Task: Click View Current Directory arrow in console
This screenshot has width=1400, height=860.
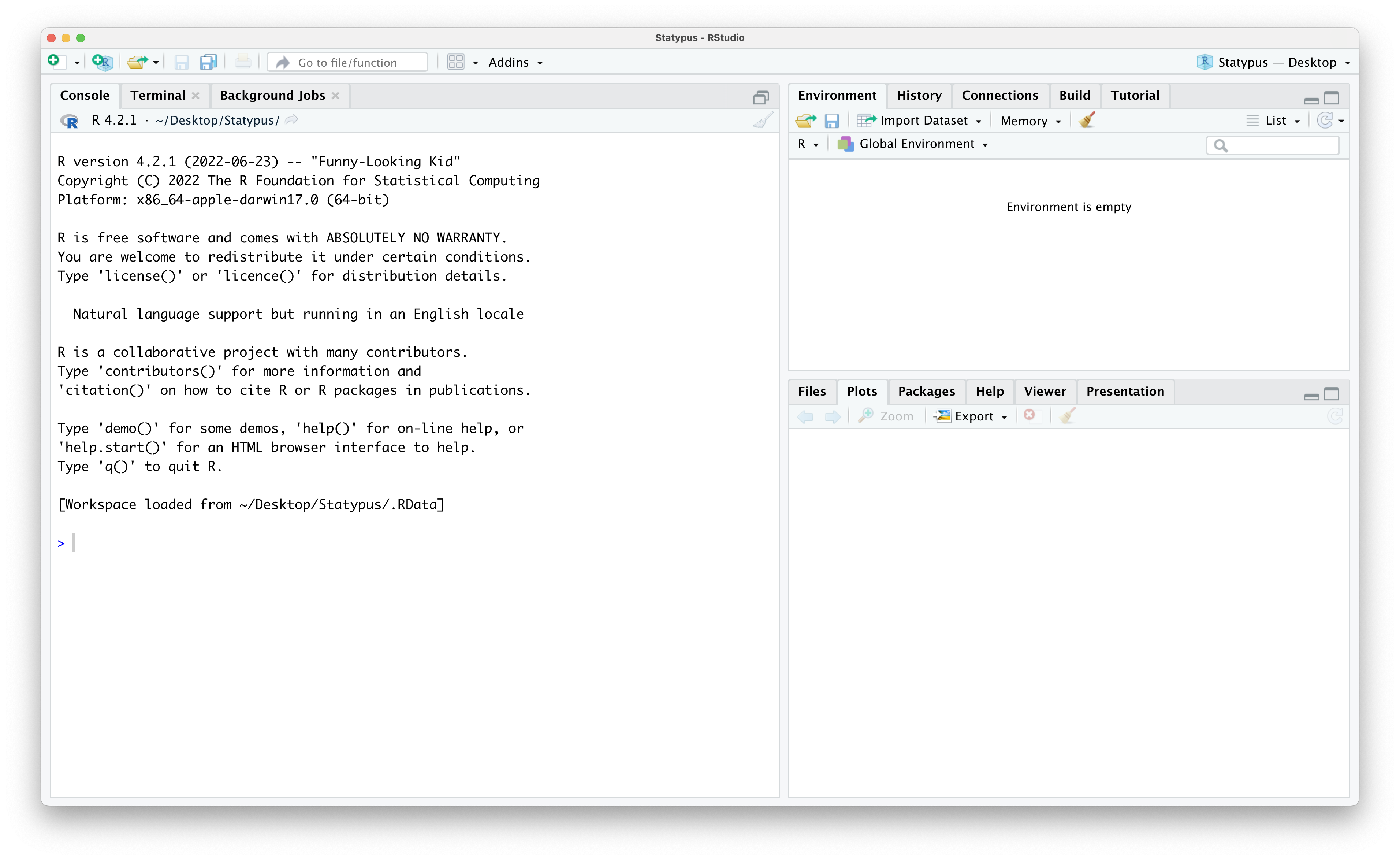Action: 291,120
